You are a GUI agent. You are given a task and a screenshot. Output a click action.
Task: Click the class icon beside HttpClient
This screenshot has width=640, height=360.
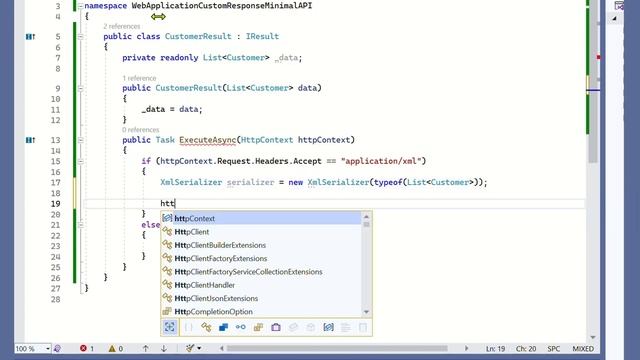[167, 231]
